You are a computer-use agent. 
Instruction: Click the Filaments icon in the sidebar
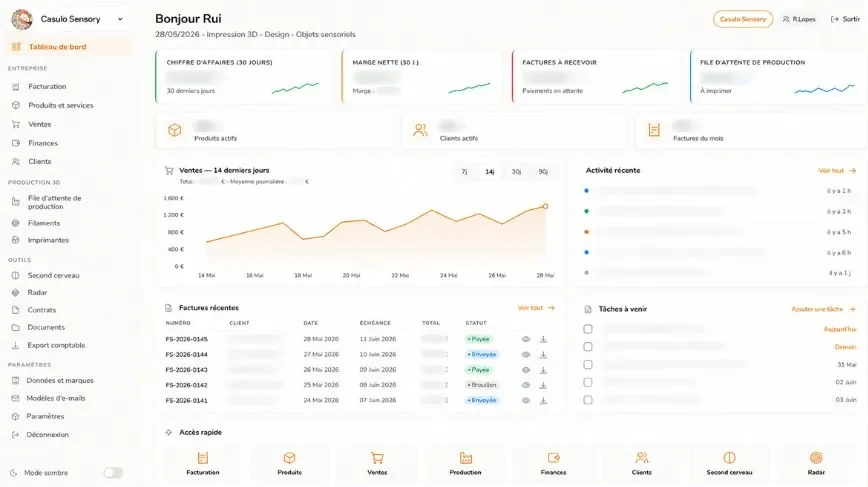[16, 223]
